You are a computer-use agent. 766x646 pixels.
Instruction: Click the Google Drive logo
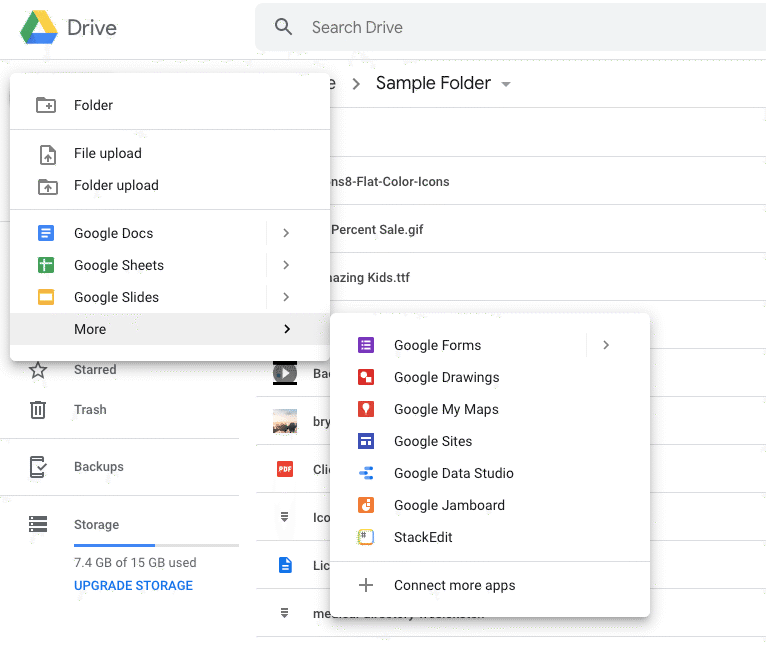39,27
